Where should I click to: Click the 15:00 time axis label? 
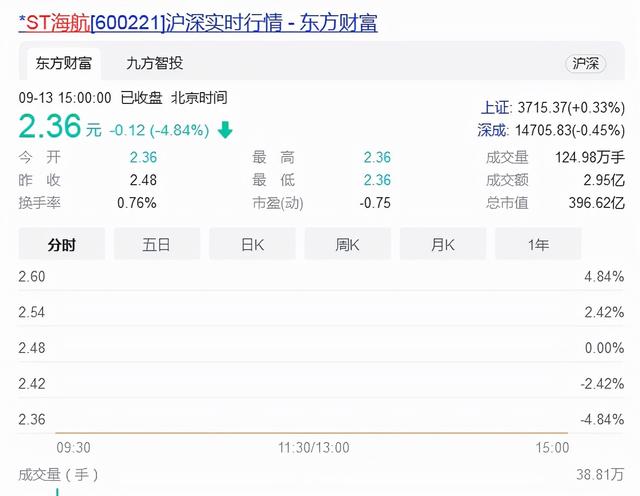[x=552, y=448]
